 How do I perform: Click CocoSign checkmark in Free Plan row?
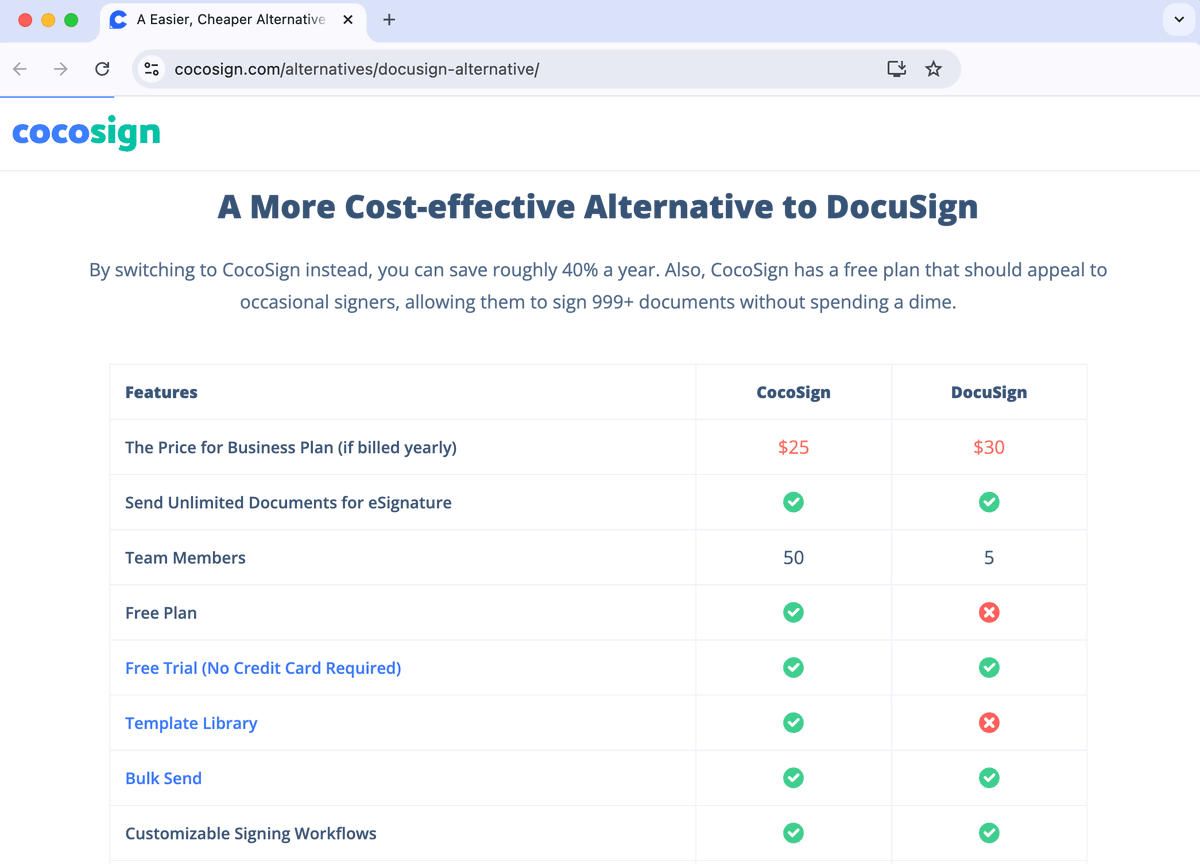coord(793,612)
